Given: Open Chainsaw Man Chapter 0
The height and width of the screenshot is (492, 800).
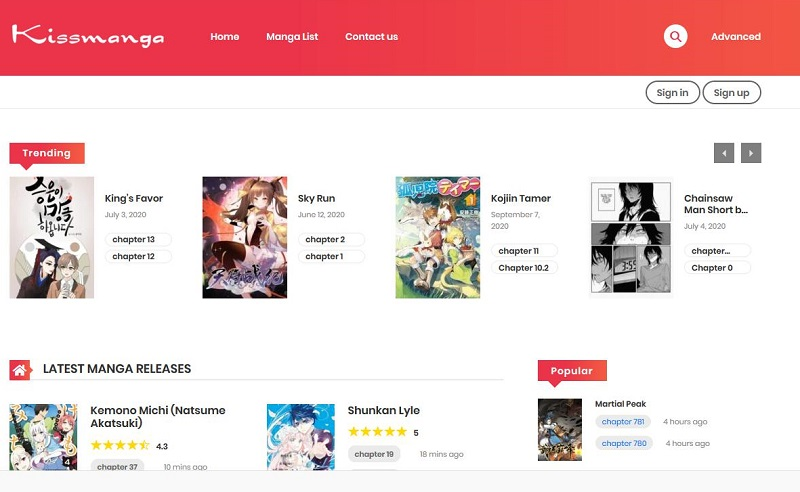Looking at the screenshot, I should [717, 267].
